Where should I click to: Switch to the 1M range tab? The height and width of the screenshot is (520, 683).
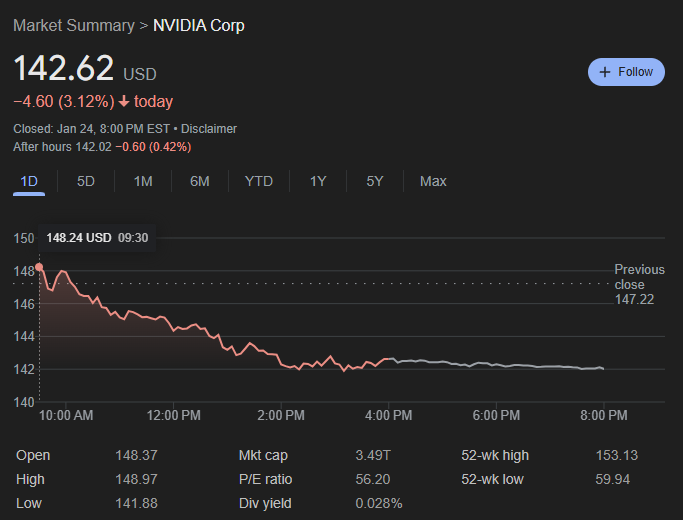(x=143, y=181)
